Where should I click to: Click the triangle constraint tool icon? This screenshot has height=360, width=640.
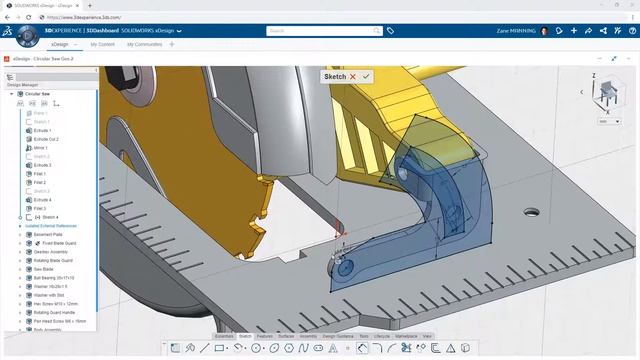tap(451, 348)
